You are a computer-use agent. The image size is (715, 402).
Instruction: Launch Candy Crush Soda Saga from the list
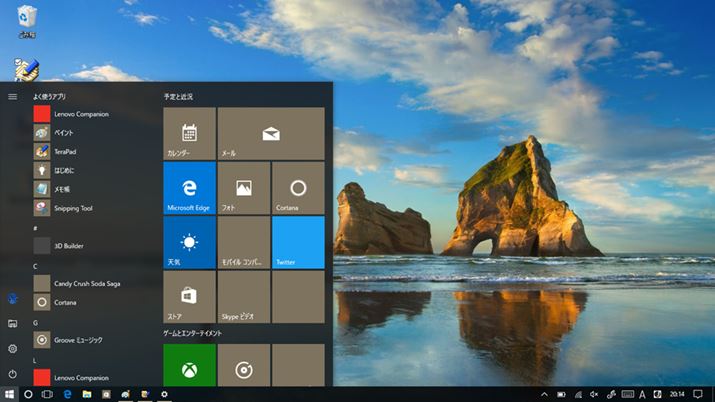tap(85, 284)
